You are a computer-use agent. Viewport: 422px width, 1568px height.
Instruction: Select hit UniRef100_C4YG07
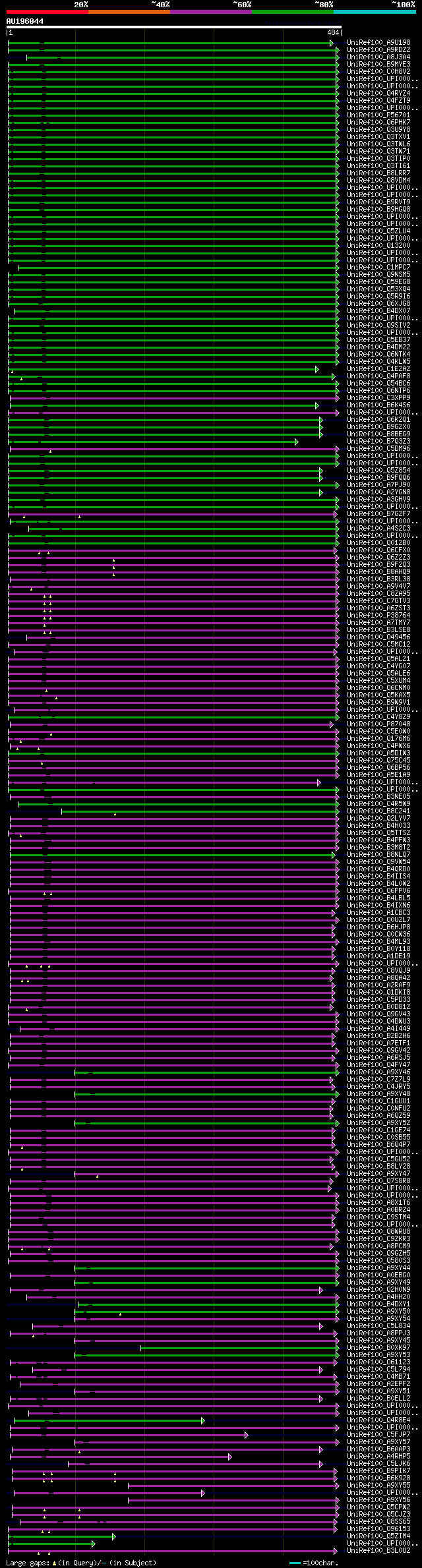click(x=378, y=666)
